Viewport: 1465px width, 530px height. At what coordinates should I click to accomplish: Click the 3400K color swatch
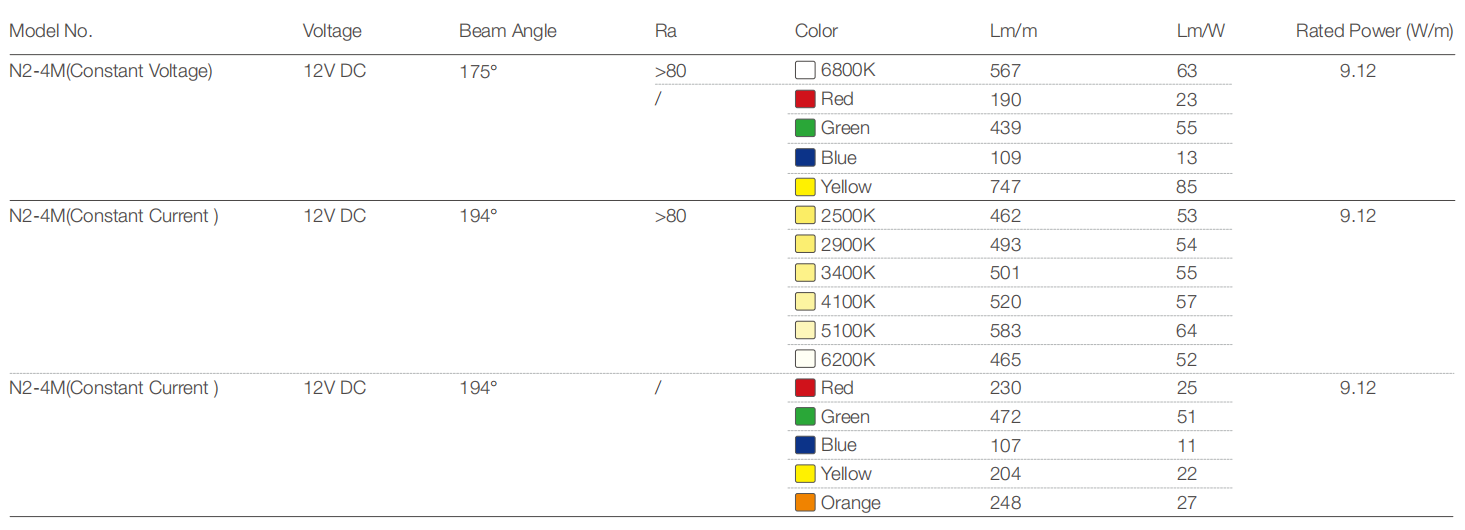tap(805, 273)
